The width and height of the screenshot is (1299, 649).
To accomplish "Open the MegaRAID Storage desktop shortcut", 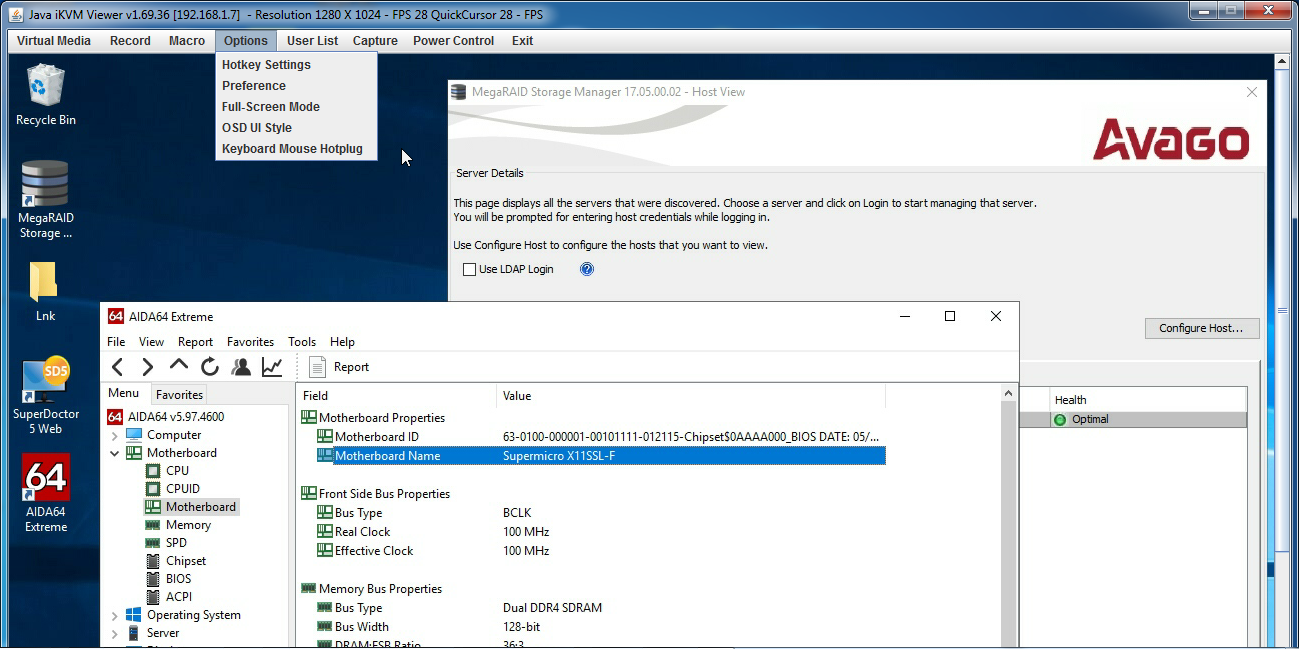I will (45, 199).
